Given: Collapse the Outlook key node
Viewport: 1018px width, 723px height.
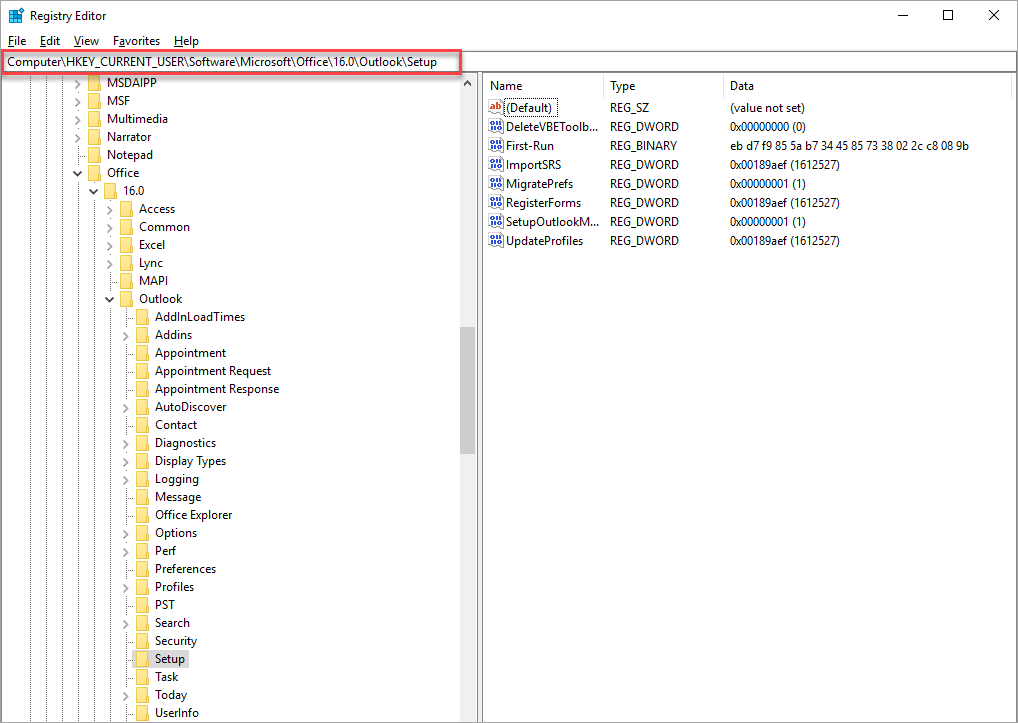Looking at the screenshot, I should click(x=110, y=299).
